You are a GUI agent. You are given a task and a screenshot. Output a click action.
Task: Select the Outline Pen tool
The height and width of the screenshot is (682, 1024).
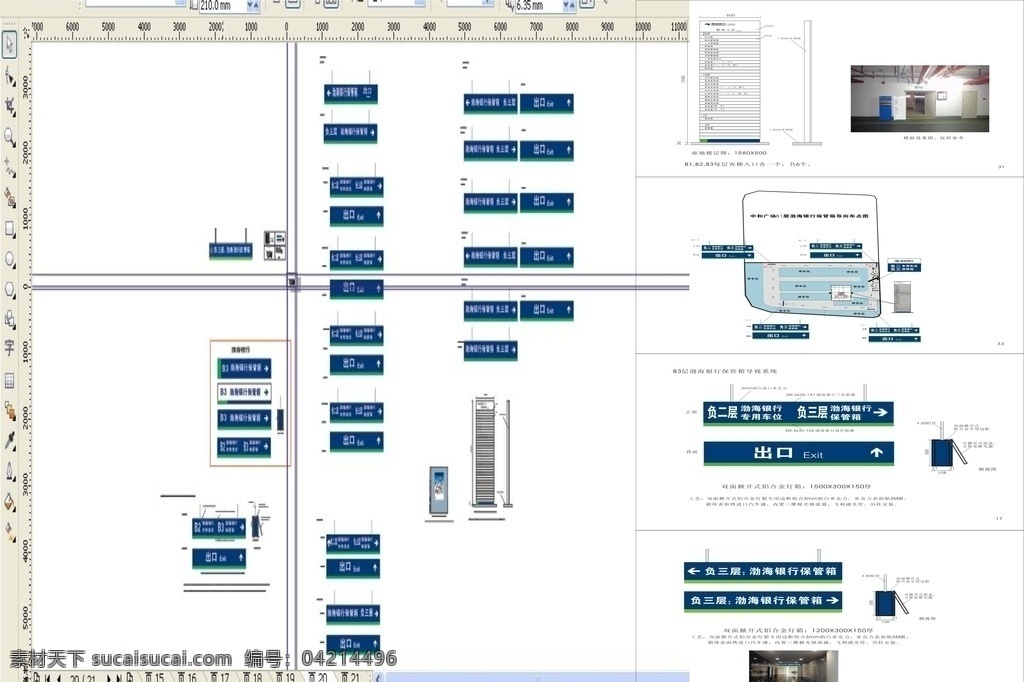pyautogui.click(x=9, y=471)
